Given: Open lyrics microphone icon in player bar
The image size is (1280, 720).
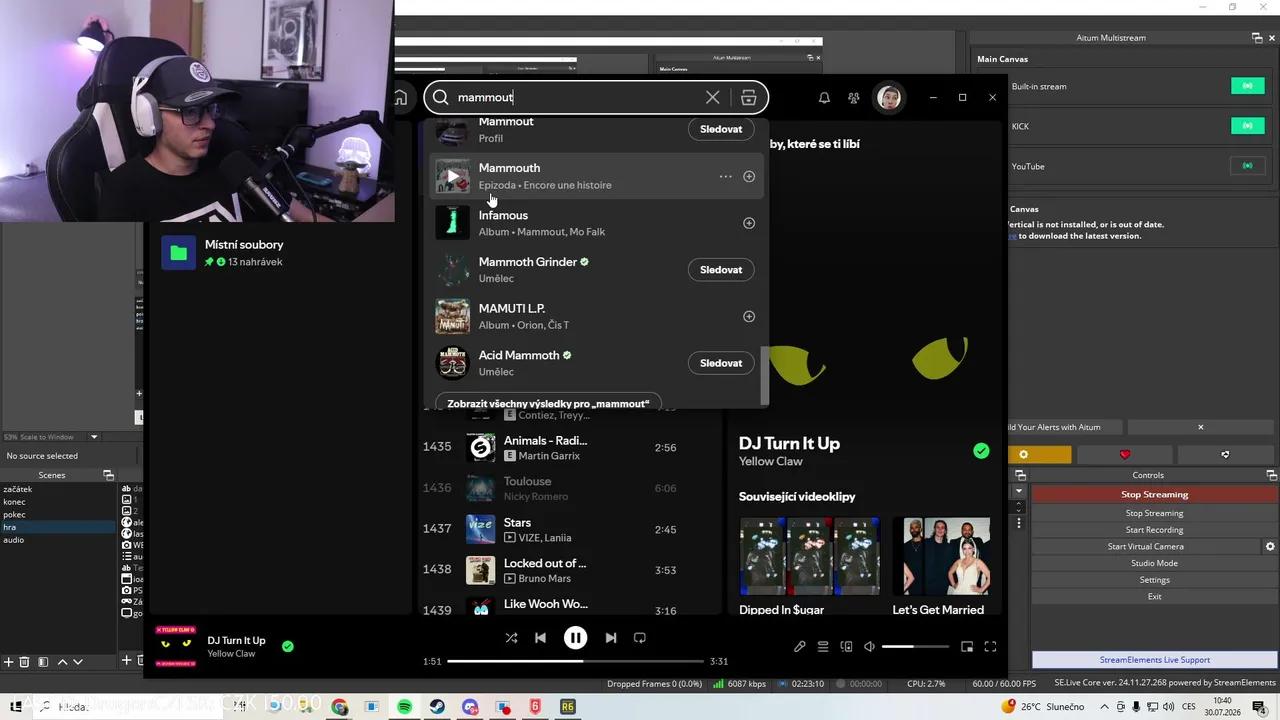Looking at the screenshot, I should point(800,646).
